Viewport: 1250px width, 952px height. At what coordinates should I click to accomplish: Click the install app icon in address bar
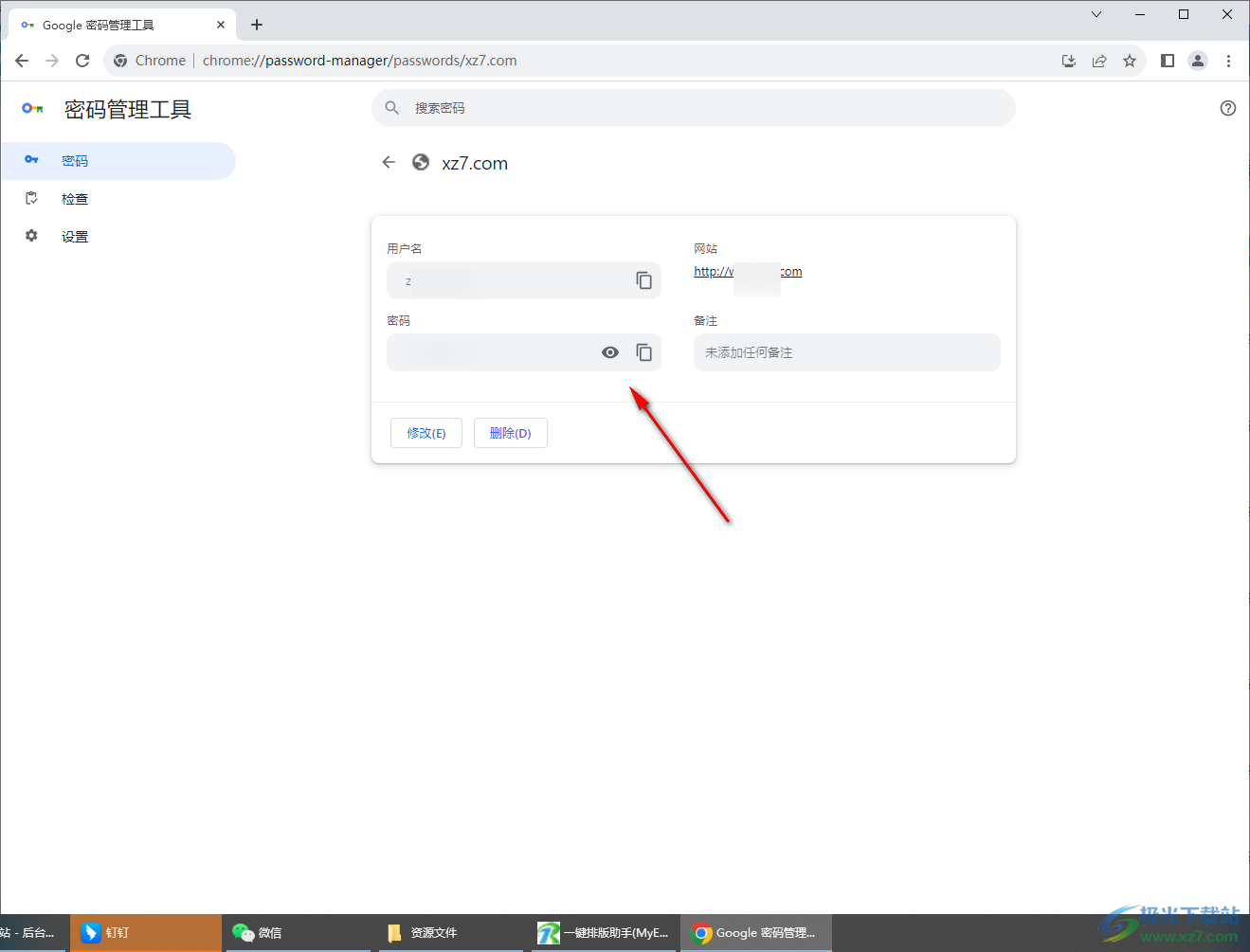click(x=1069, y=61)
